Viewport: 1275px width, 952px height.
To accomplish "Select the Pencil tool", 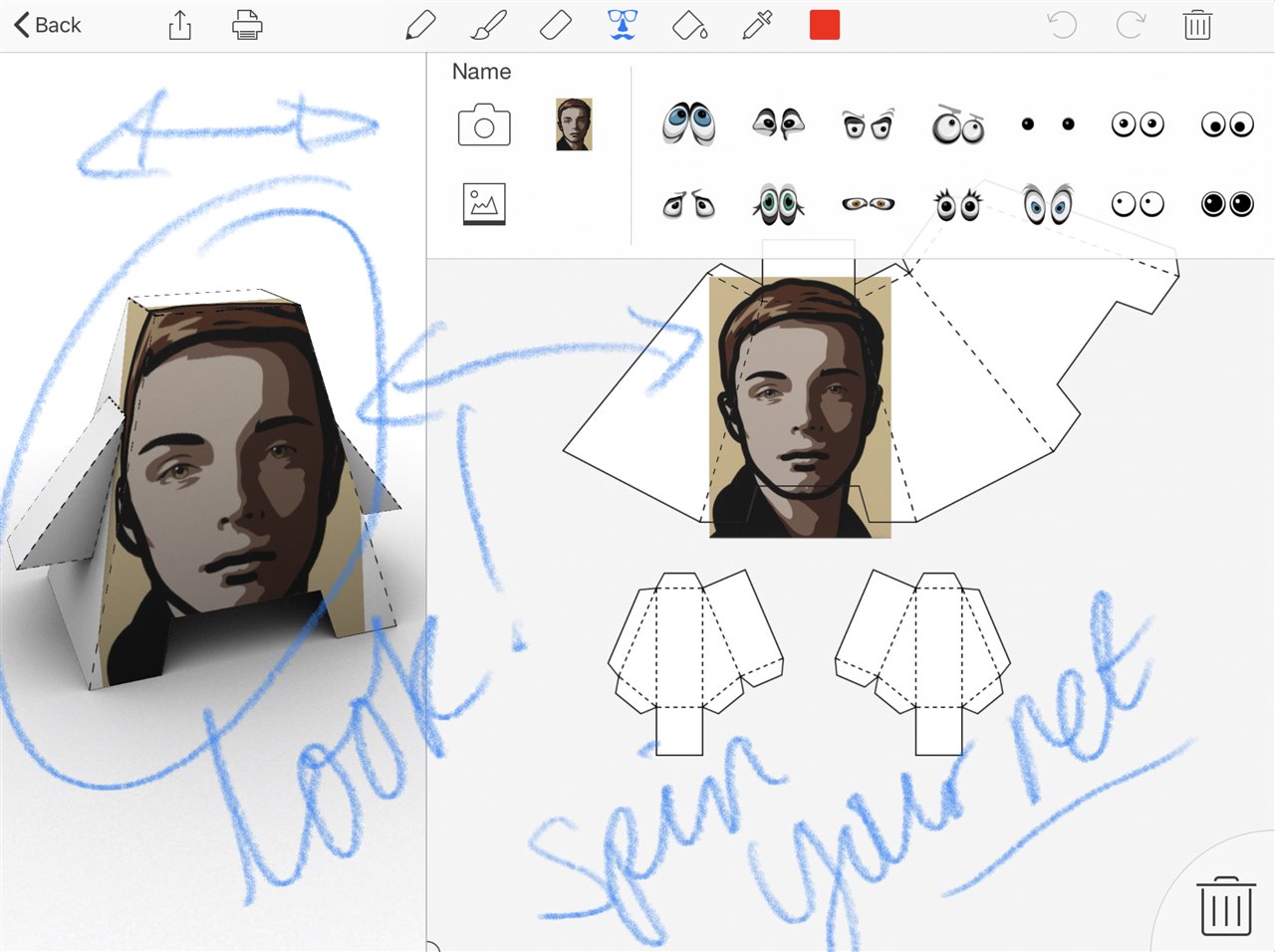I will 420,25.
